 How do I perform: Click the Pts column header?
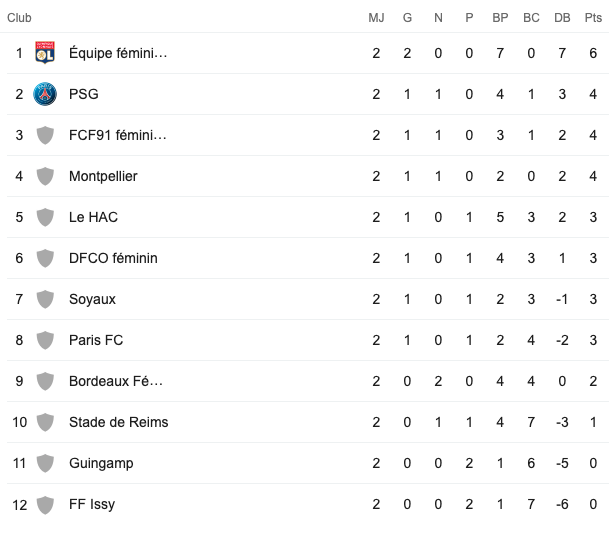(x=593, y=18)
